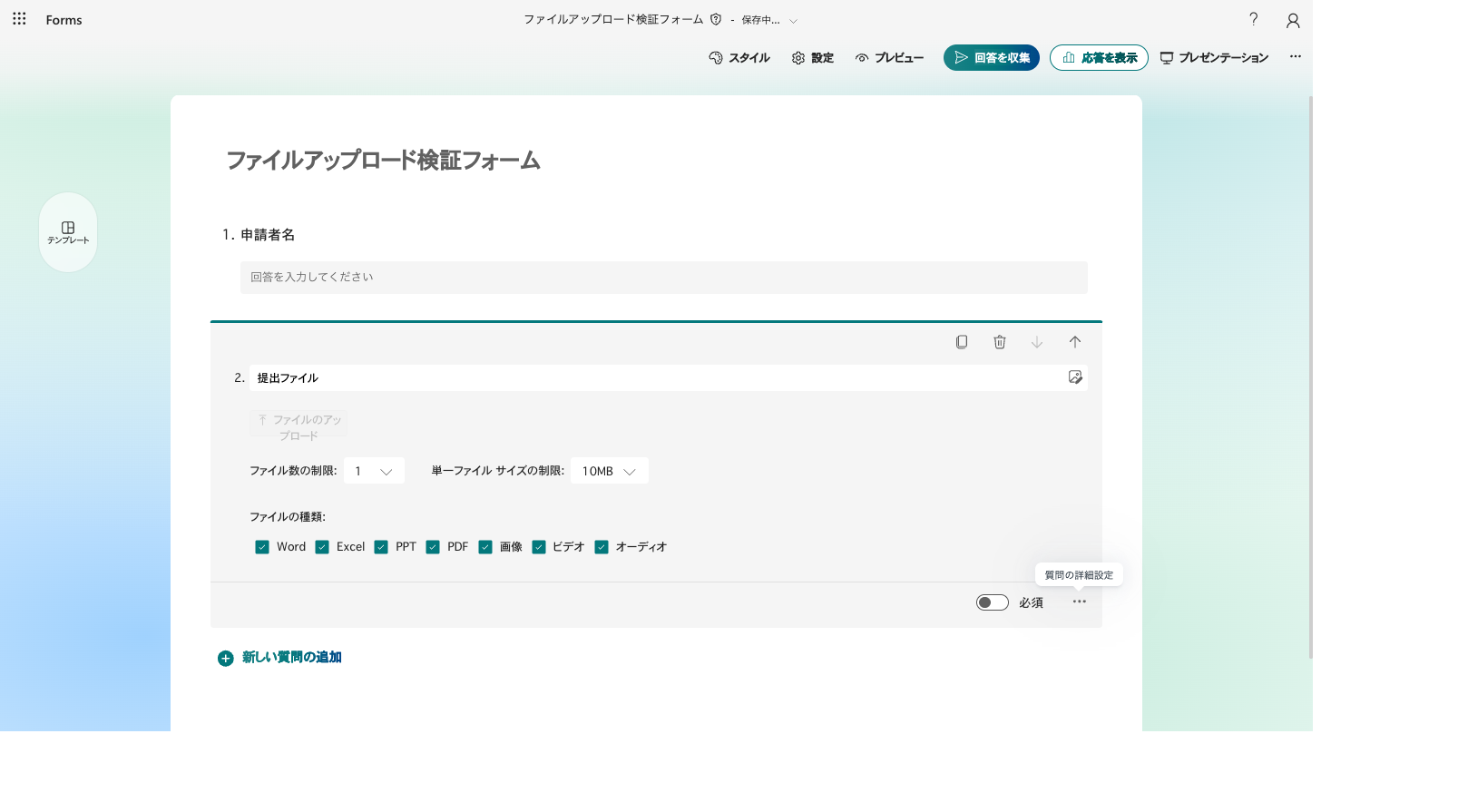Insert media using the image icon

point(1075,377)
